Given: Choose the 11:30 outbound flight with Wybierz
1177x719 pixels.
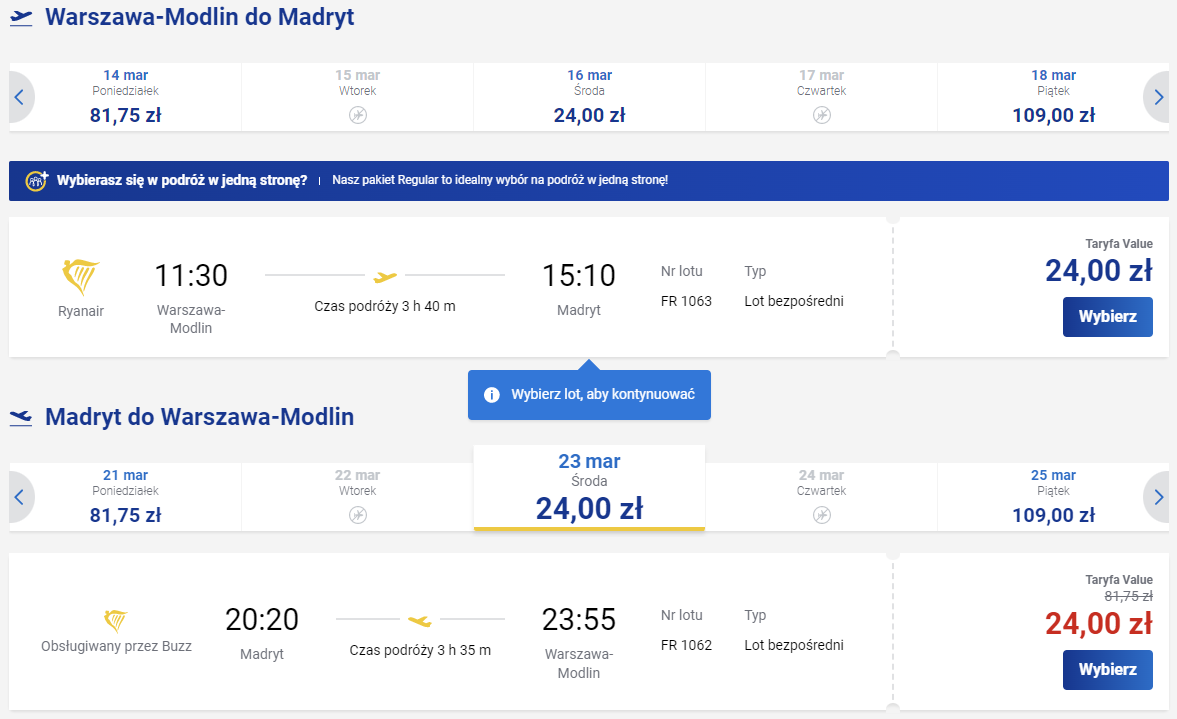Looking at the screenshot, I should click(1107, 317).
